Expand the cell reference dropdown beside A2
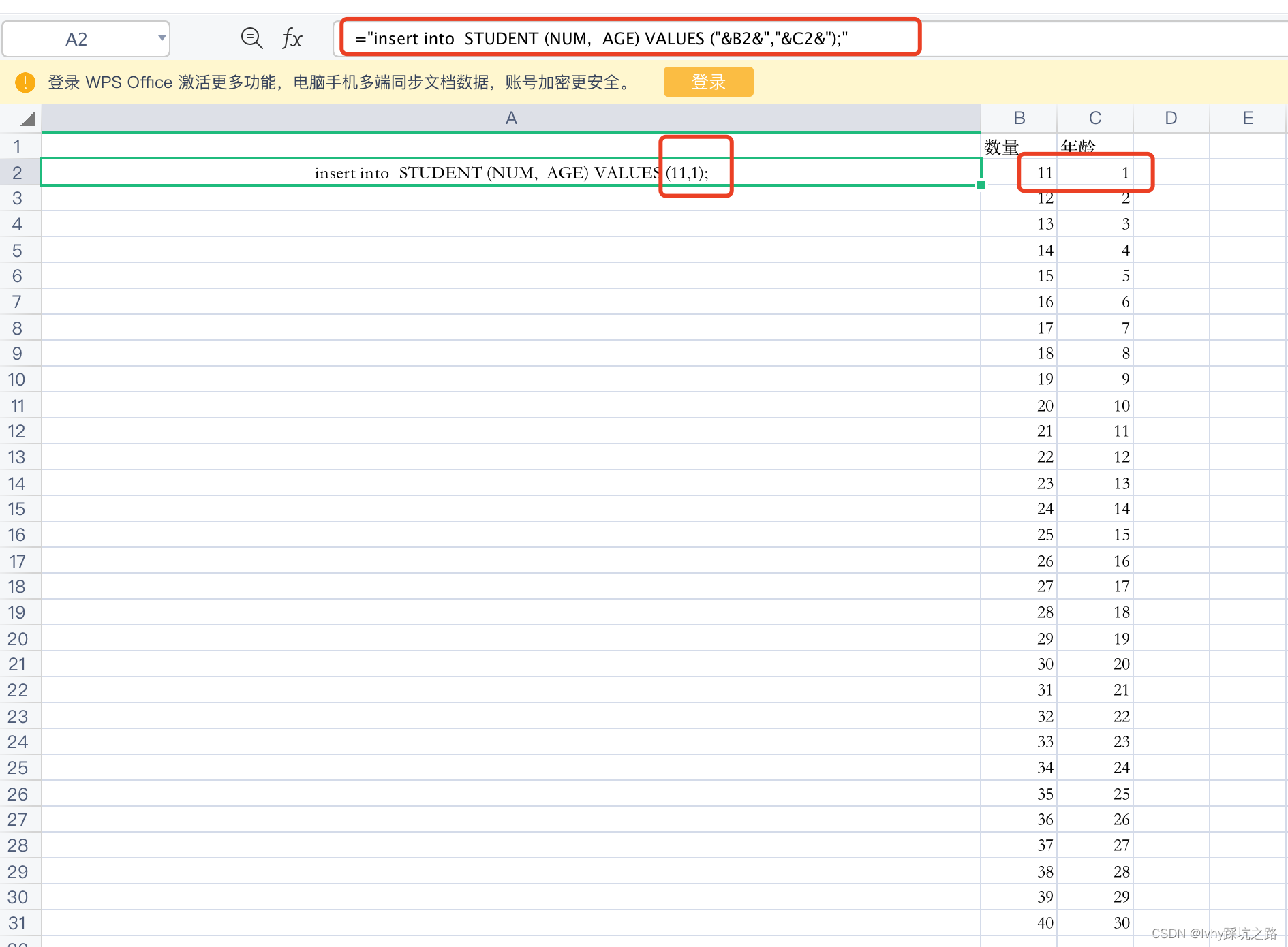The height and width of the screenshot is (947, 1288). (161, 38)
